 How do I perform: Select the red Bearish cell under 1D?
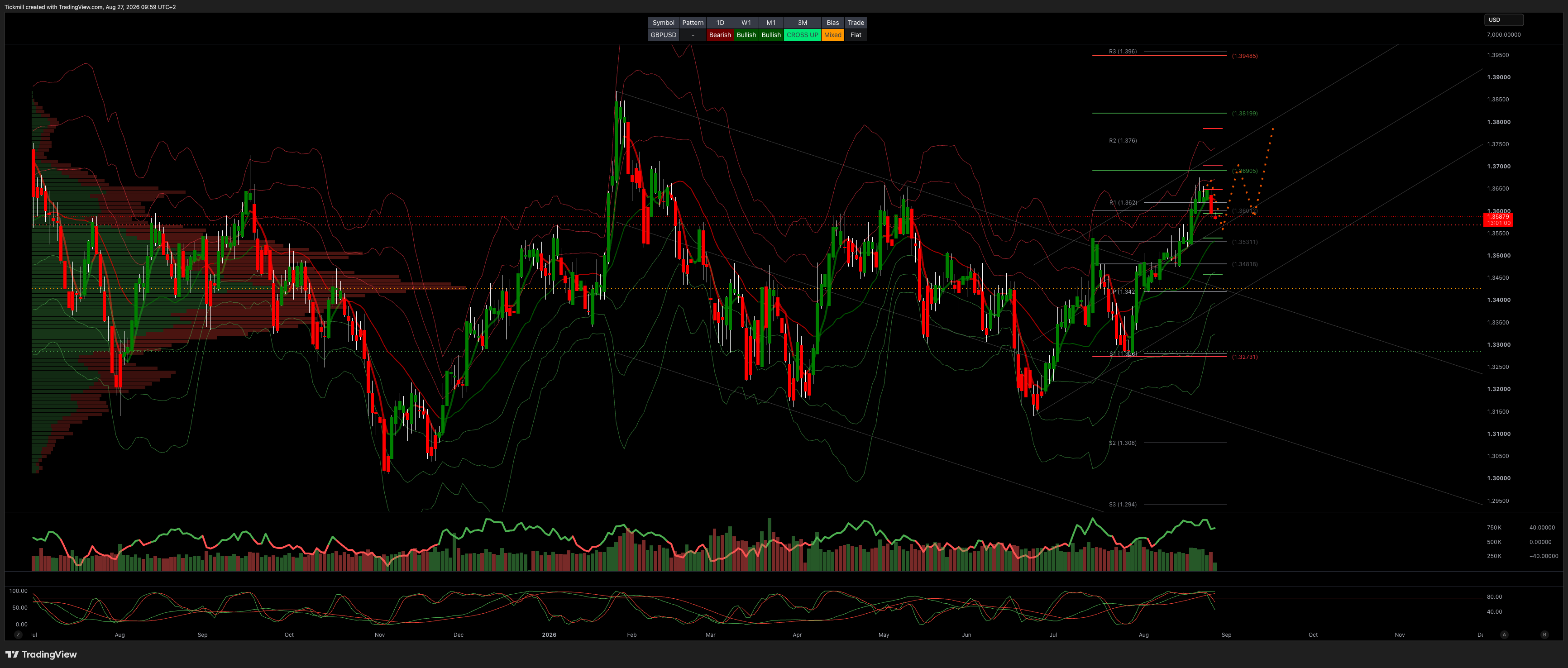pyautogui.click(x=720, y=35)
